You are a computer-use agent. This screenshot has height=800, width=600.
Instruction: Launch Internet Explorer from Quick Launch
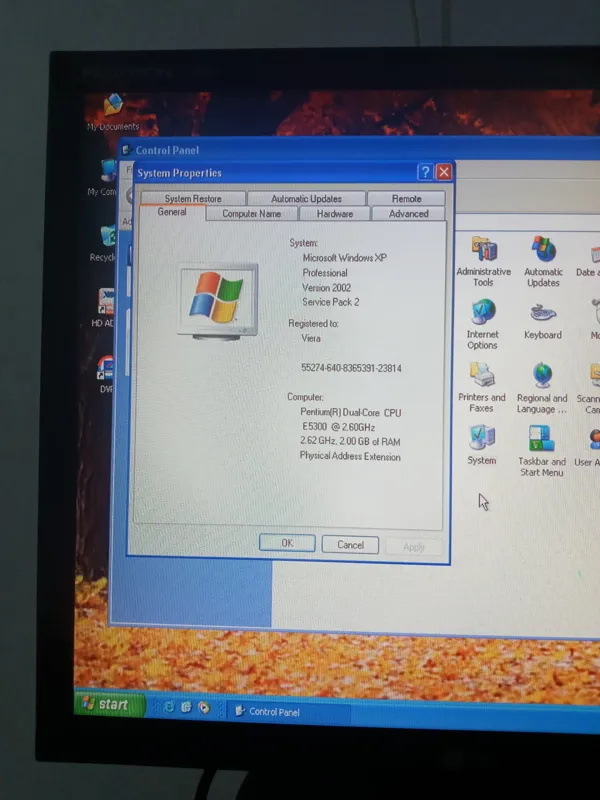pos(168,706)
